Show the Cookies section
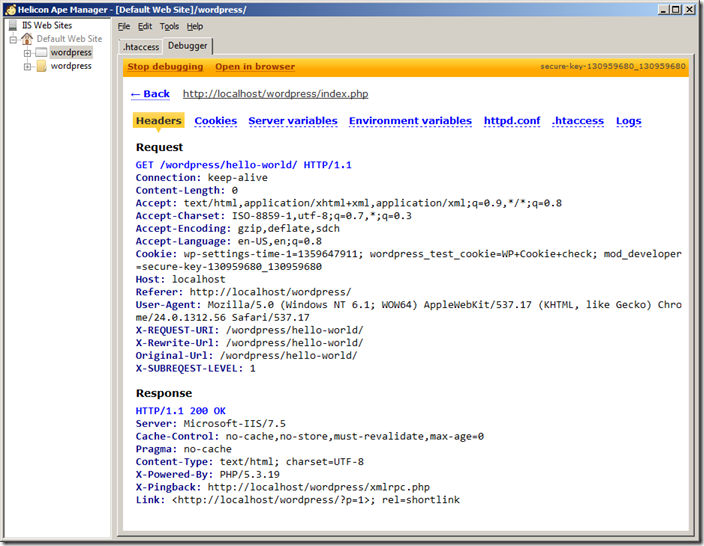704x546 pixels. tap(215, 121)
